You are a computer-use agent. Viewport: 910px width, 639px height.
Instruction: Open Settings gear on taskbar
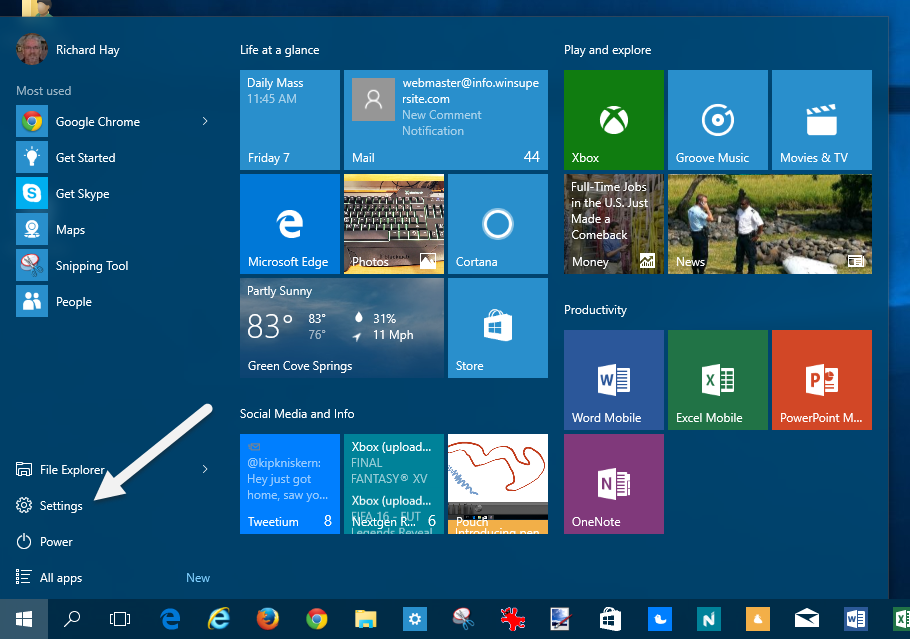click(x=414, y=619)
